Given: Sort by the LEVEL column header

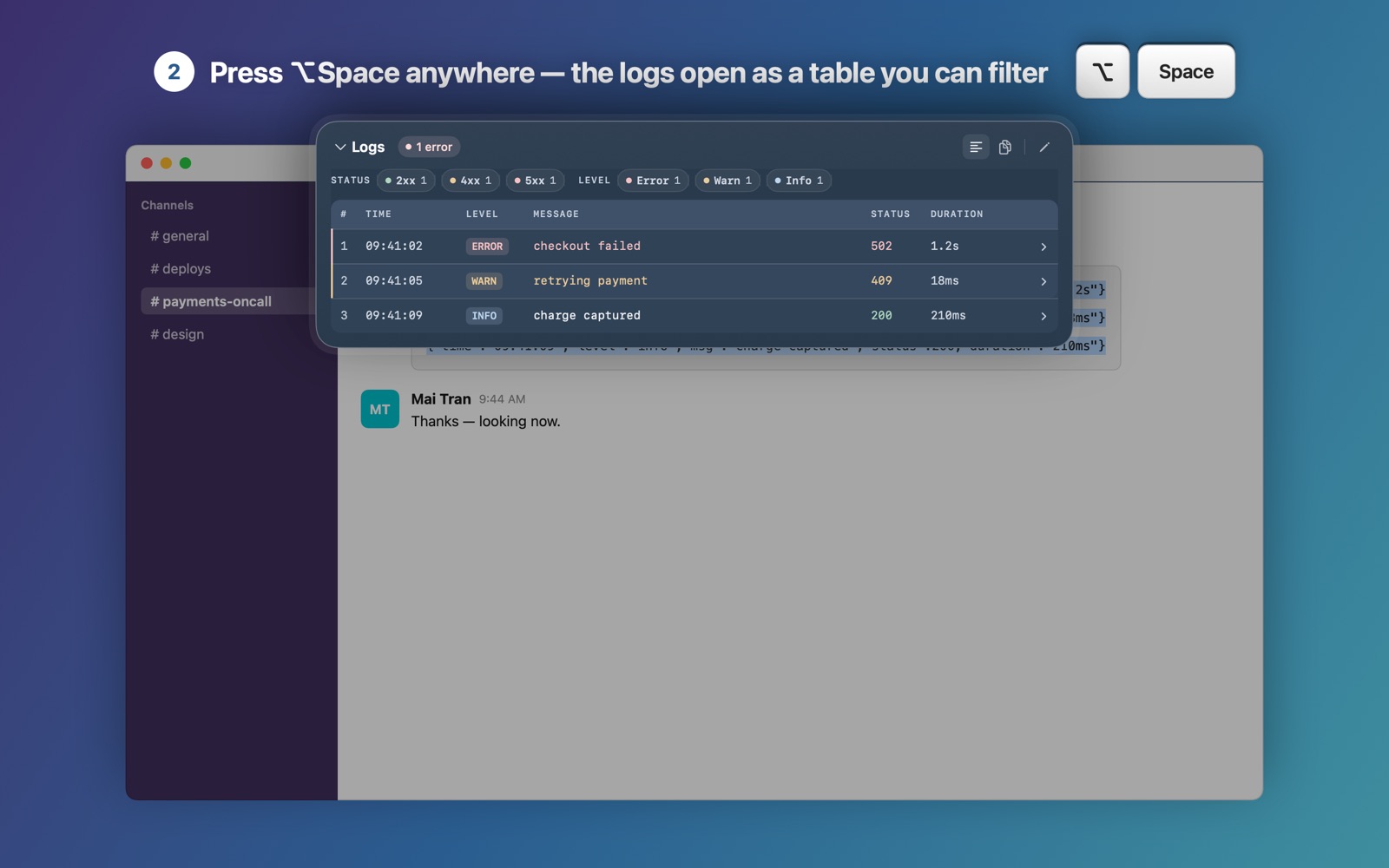Looking at the screenshot, I should click(x=482, y=214).
